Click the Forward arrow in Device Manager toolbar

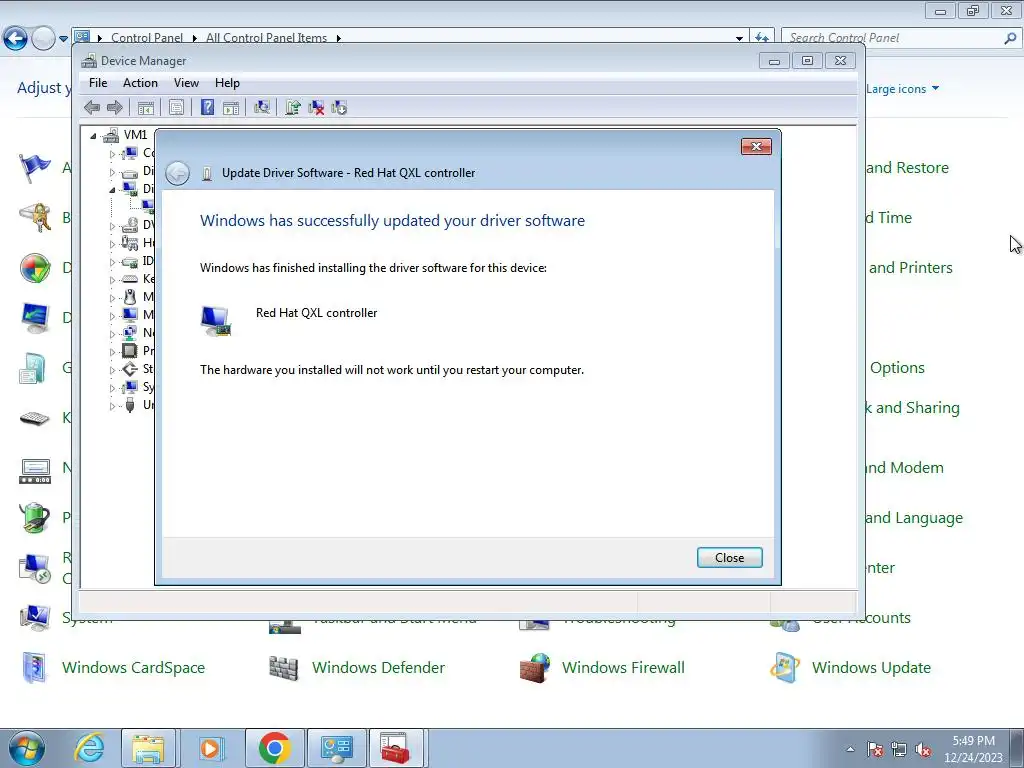click(x=115, y=108)
